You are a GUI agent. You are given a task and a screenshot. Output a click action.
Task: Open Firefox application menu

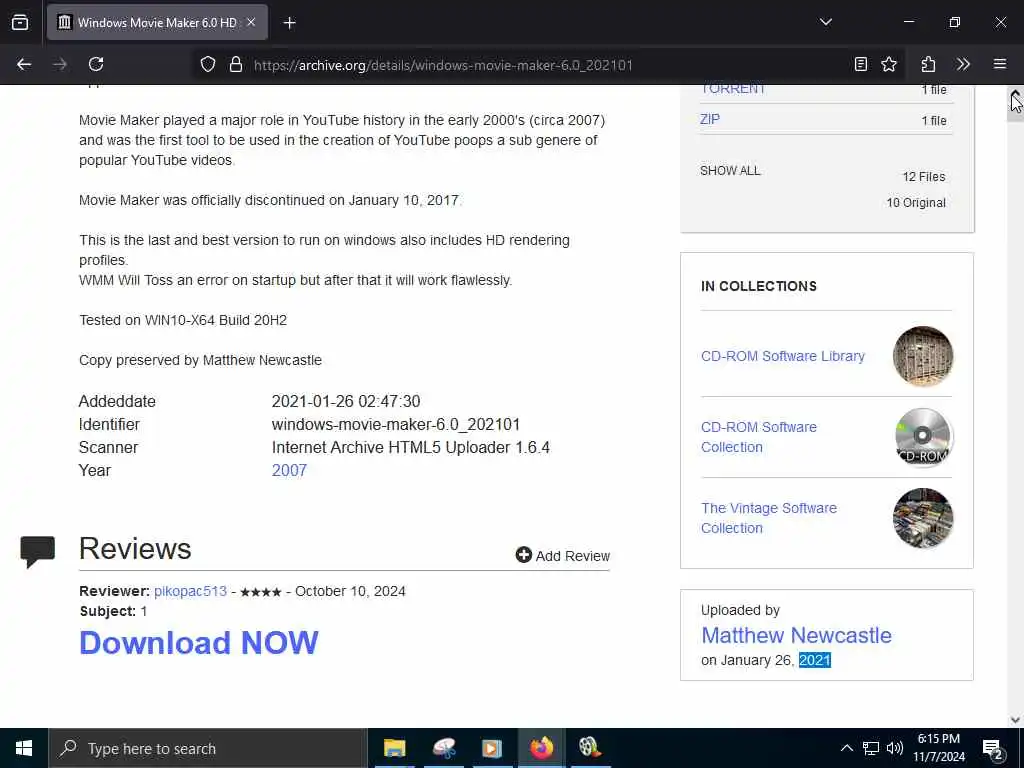(x=1000, y=64)
